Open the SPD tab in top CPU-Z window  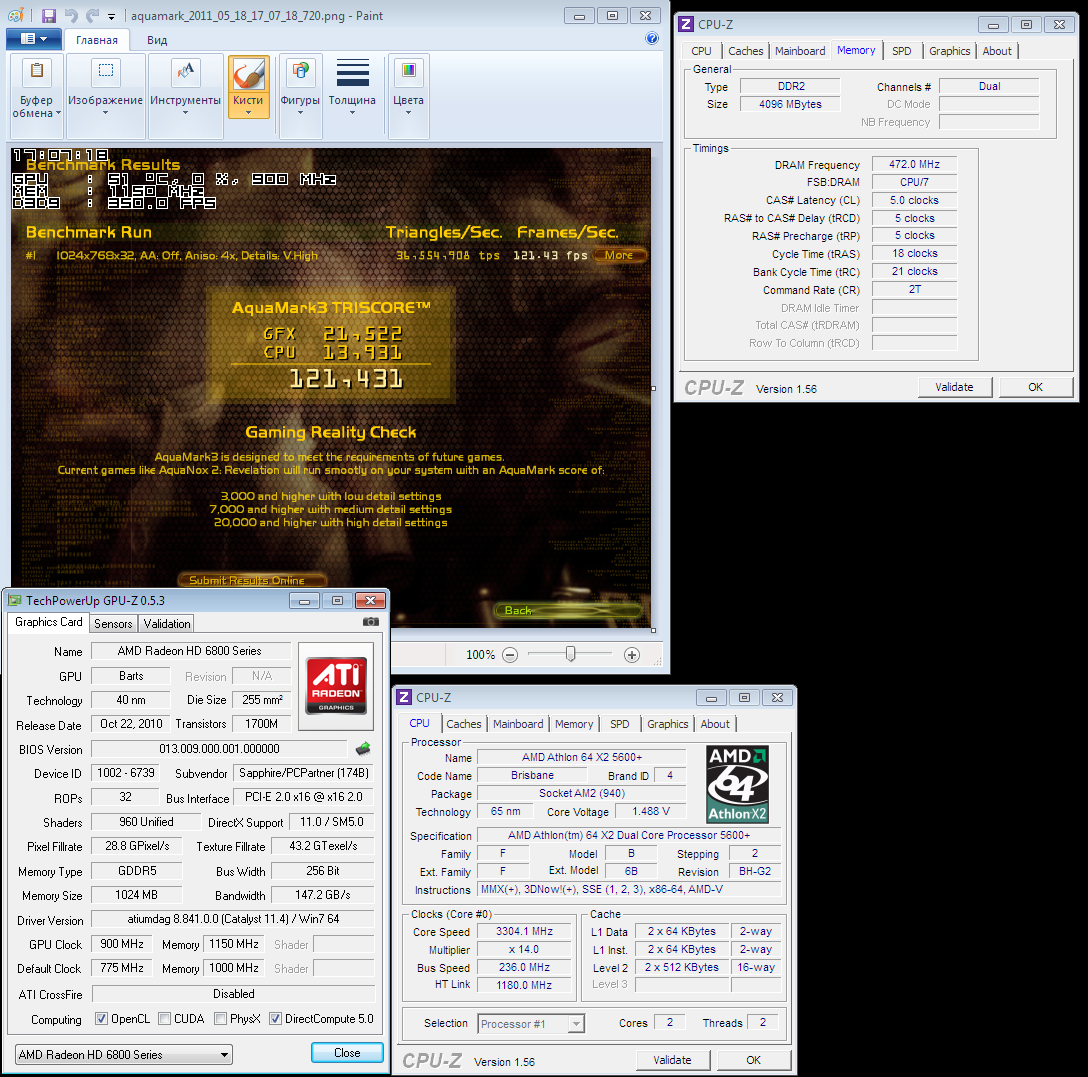coord(901,51)
